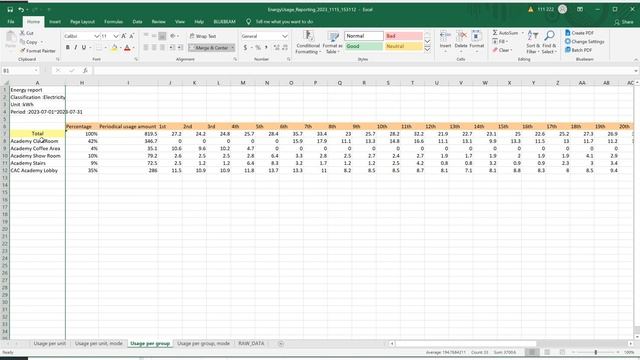Switch to the Page Layout tab
640x360 pixels.
[82, 22]
